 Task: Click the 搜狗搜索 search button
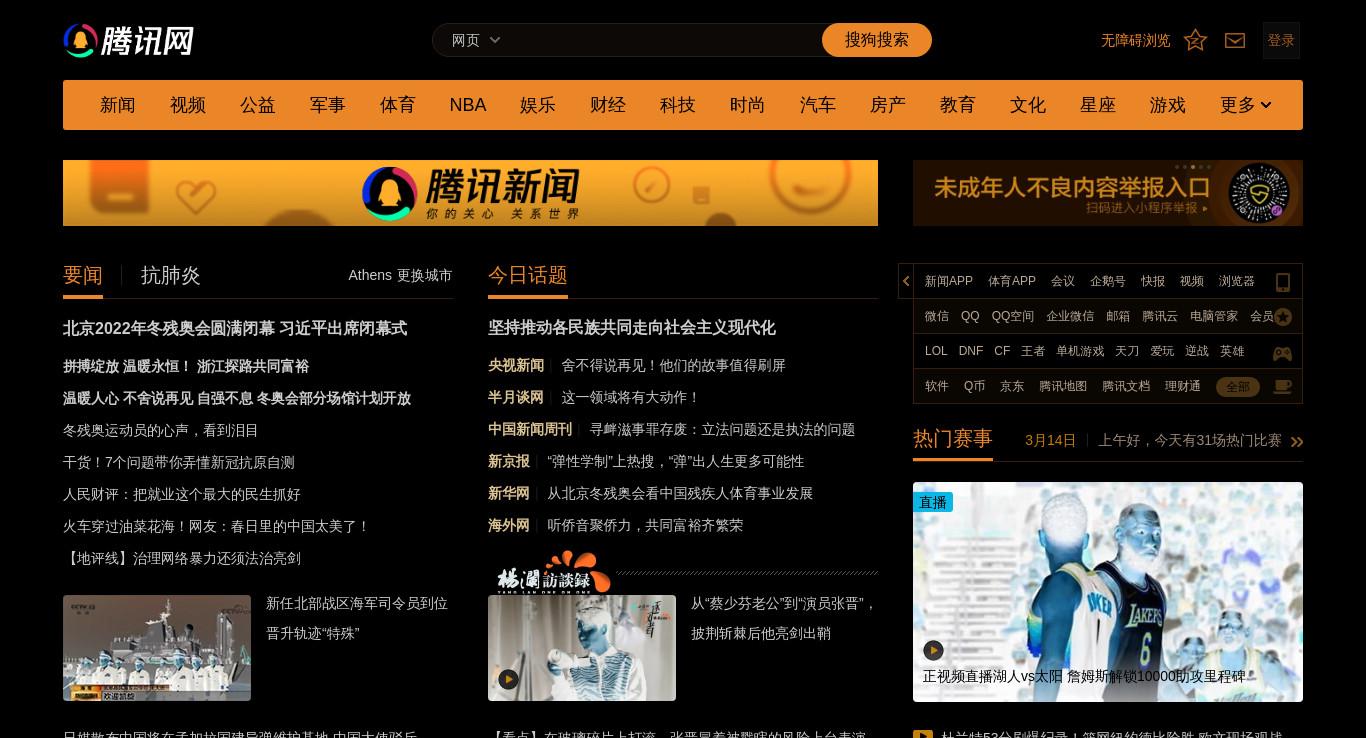pos(877,40)
